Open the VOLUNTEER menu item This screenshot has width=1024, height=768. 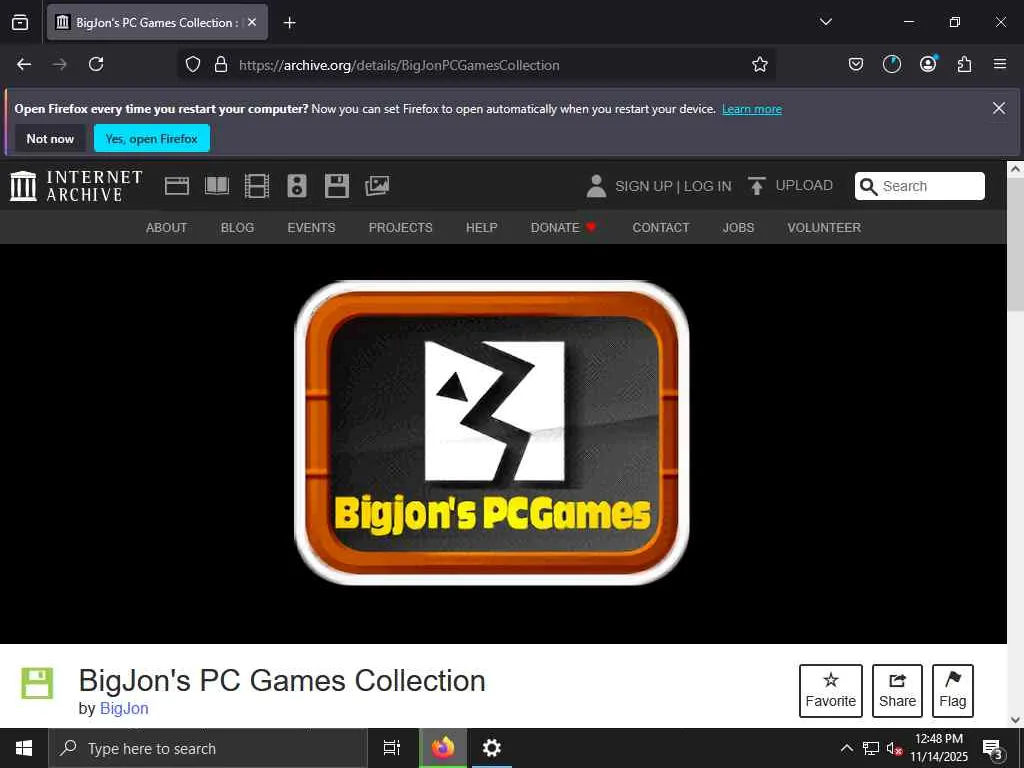point(824,227)
